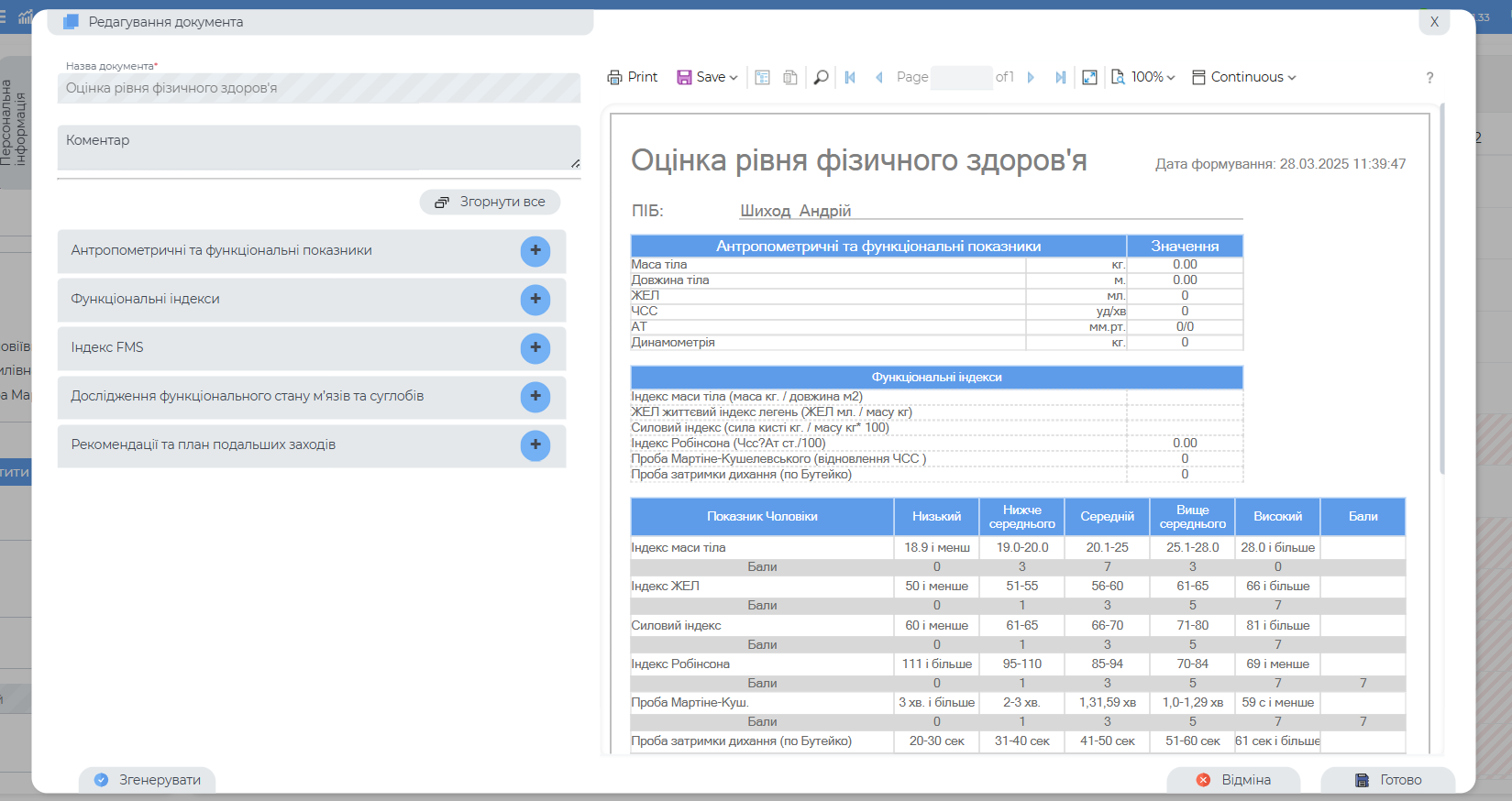
Task: Expand Антропометричні та функціональні показники section
Action: point(535,251)
